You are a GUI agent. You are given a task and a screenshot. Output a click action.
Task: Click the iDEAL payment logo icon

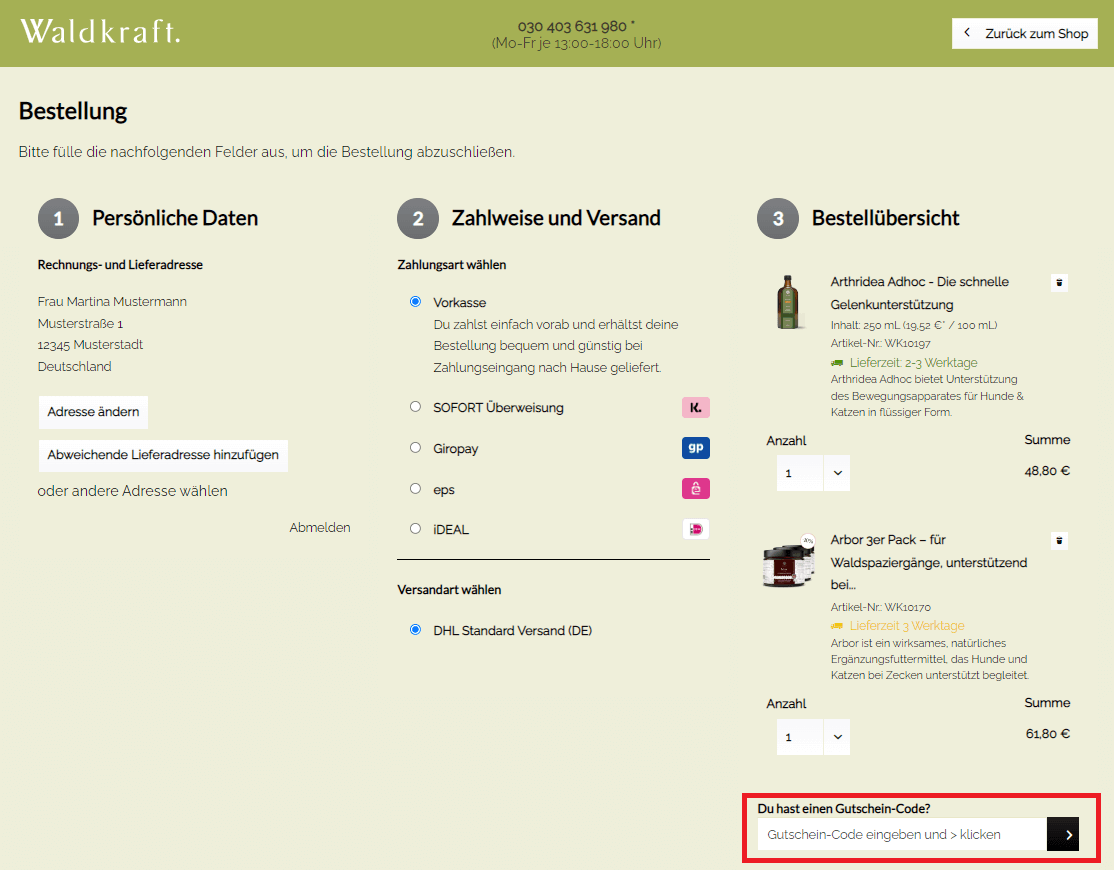[x=696, y=529]
